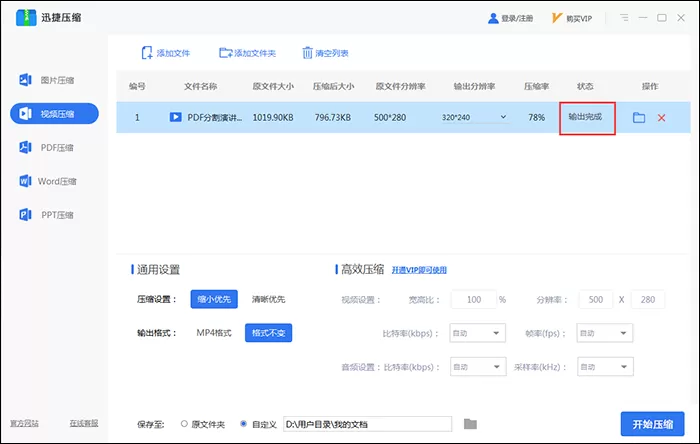Screen dimensions: 700x444
Task: Click the add folder icon (添加文件夹)
Action: point(226,53)
